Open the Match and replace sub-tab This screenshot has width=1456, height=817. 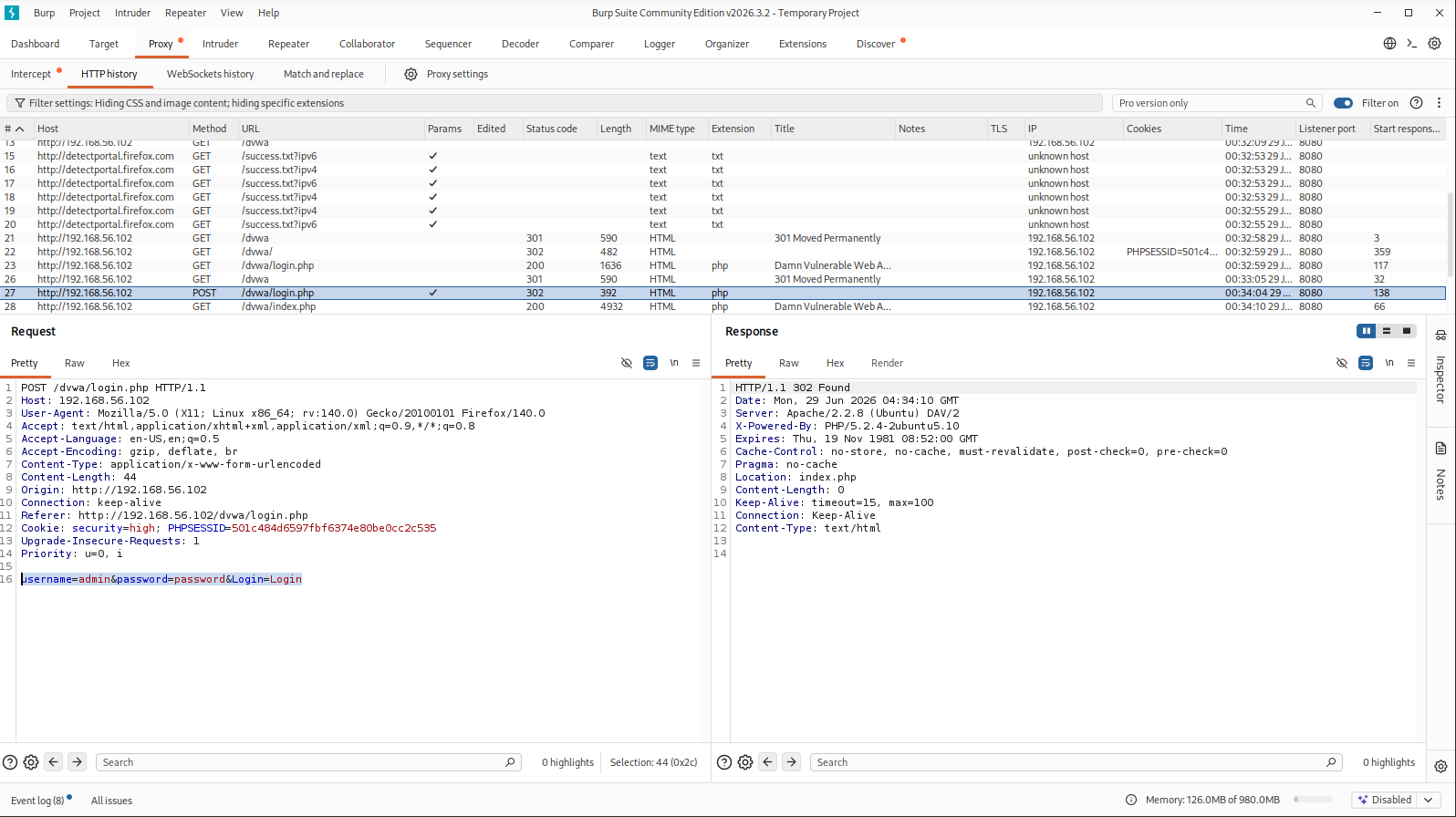(323, 74)
